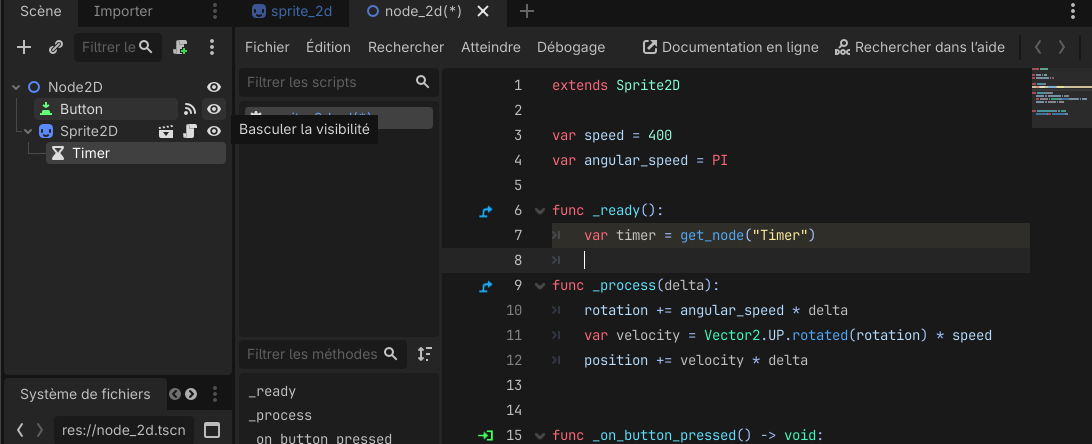Go forward in the filesystem path history
This screenshot has width=1092, height=444.
[x=40, y=430]
